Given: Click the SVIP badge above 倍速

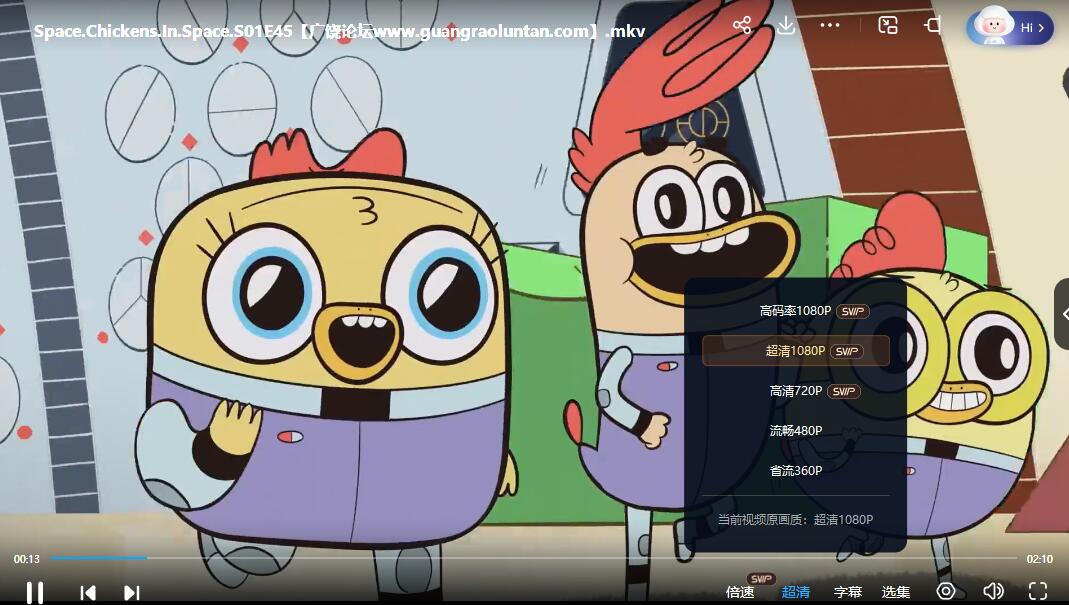Looking at the screenshot, I should (x=761, y=578).
